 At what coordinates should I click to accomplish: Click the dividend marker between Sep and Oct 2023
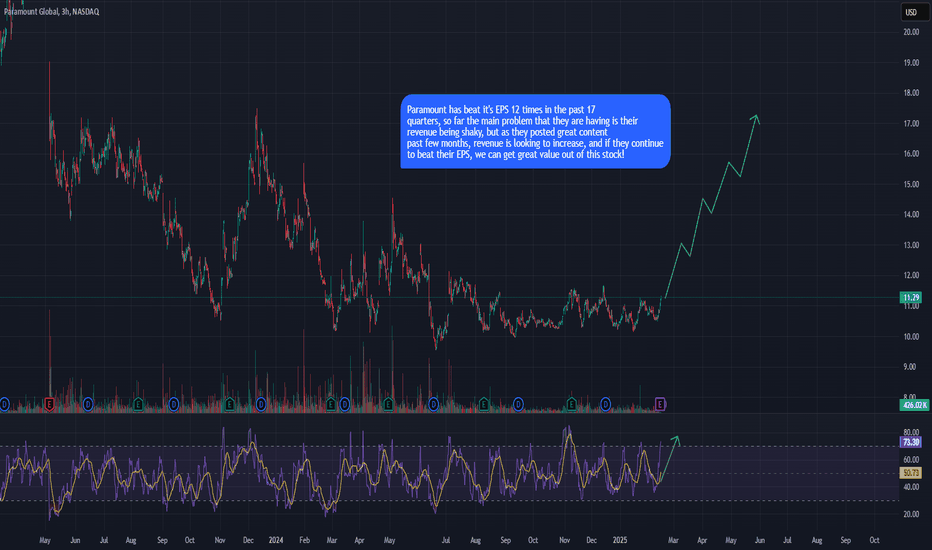point(174,405)
